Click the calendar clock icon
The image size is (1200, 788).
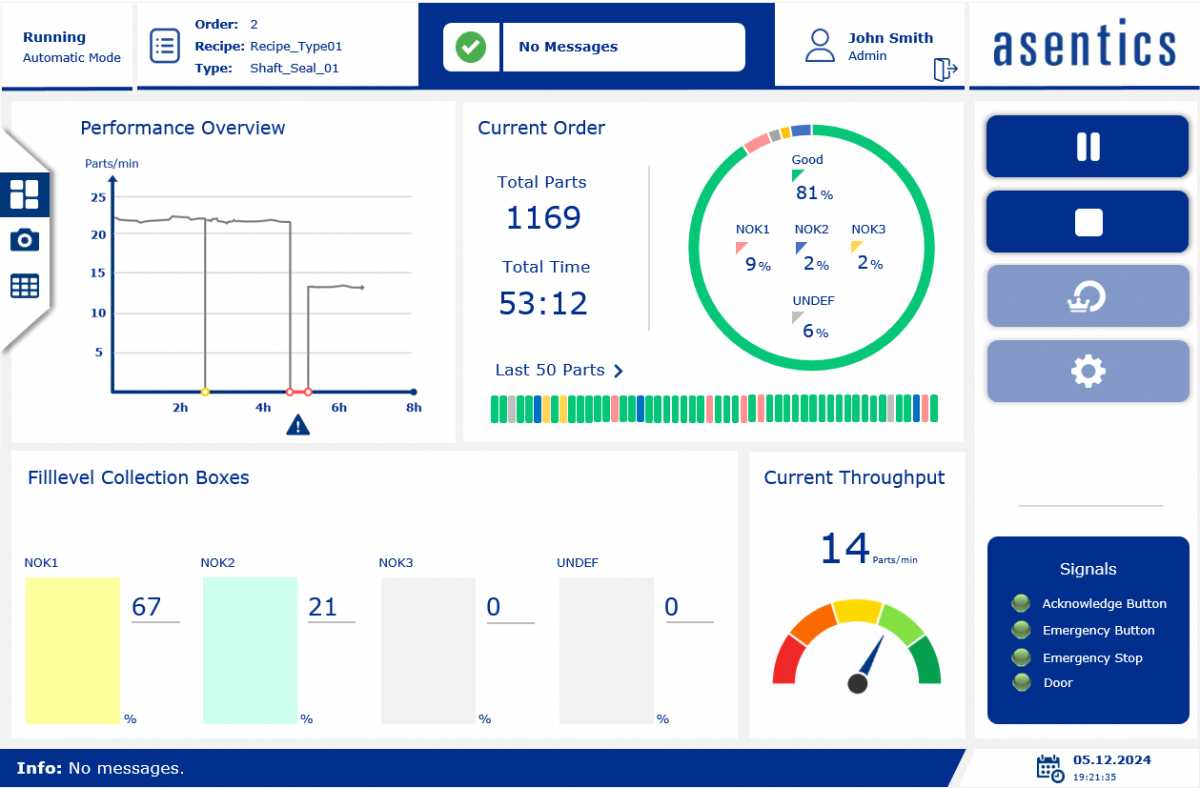point(1049,767)
